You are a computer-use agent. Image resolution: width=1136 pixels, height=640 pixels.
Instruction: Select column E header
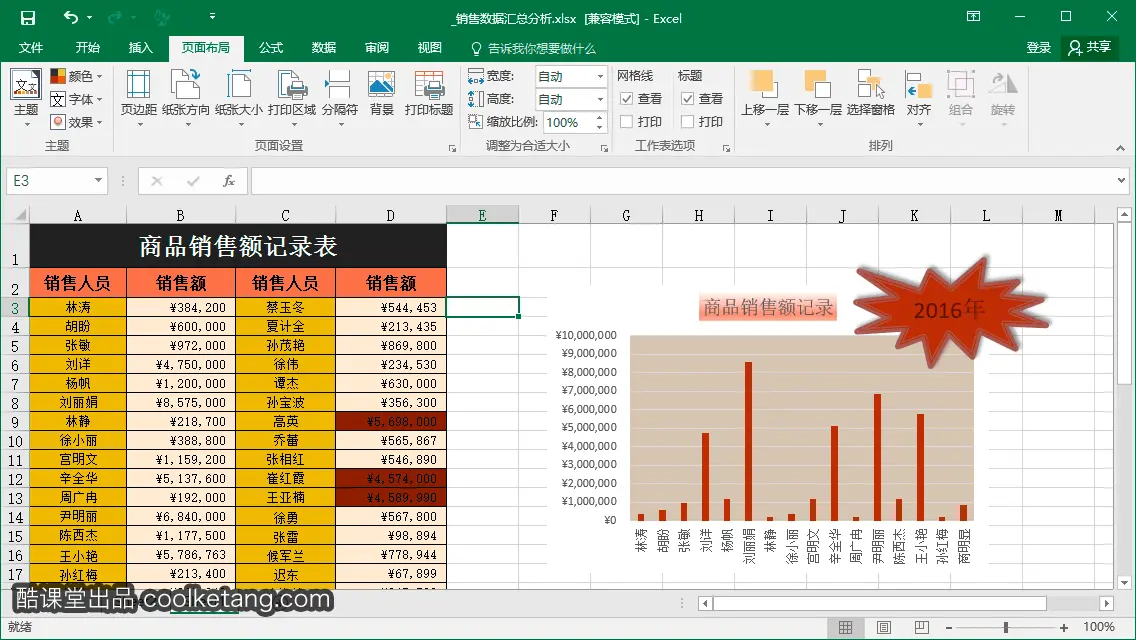(482, 215)
